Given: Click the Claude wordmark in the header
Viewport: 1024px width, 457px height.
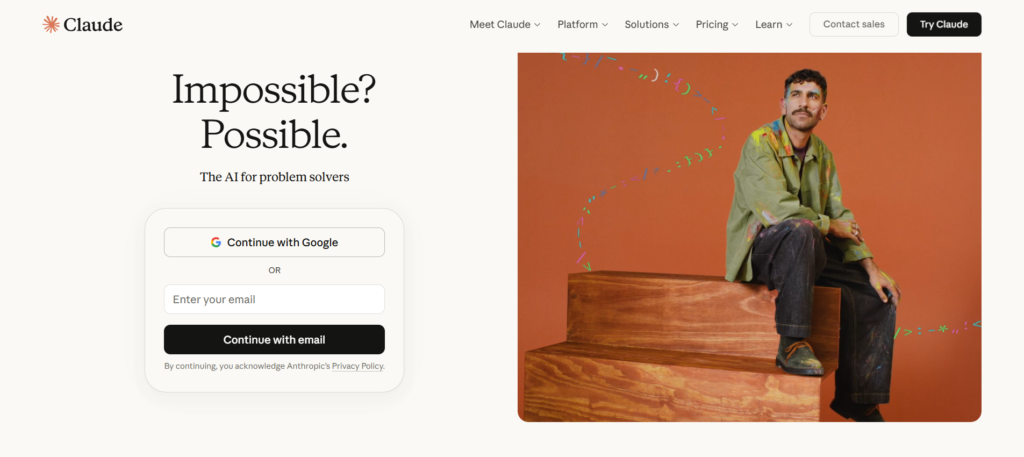Looking at the screenshot, I should click(93, 25).
